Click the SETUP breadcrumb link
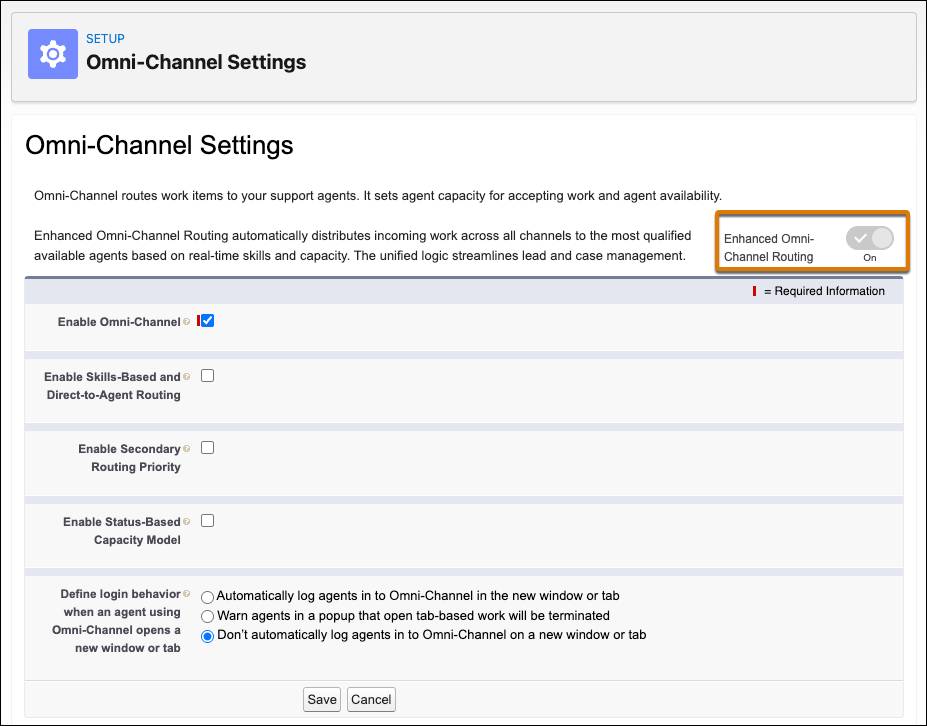This screenshot has width=927, height=726. pyautogui.click(x=105, y=39)
